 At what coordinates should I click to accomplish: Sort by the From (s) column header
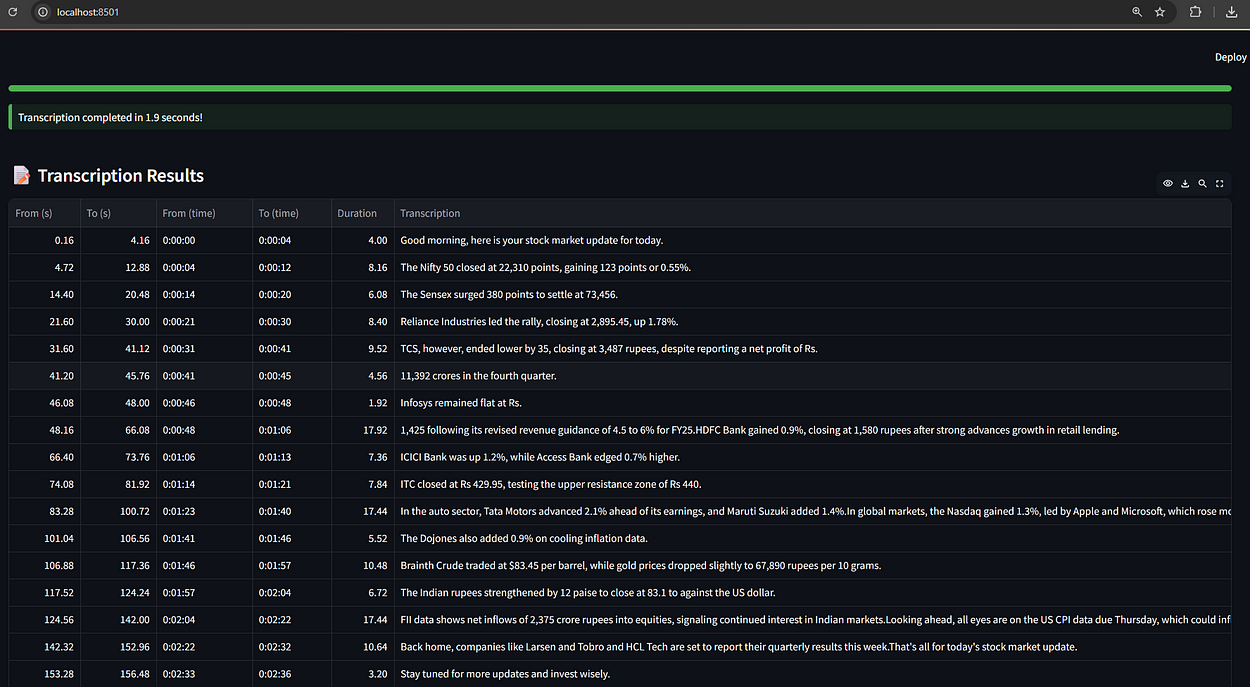(x=45, y=213)
